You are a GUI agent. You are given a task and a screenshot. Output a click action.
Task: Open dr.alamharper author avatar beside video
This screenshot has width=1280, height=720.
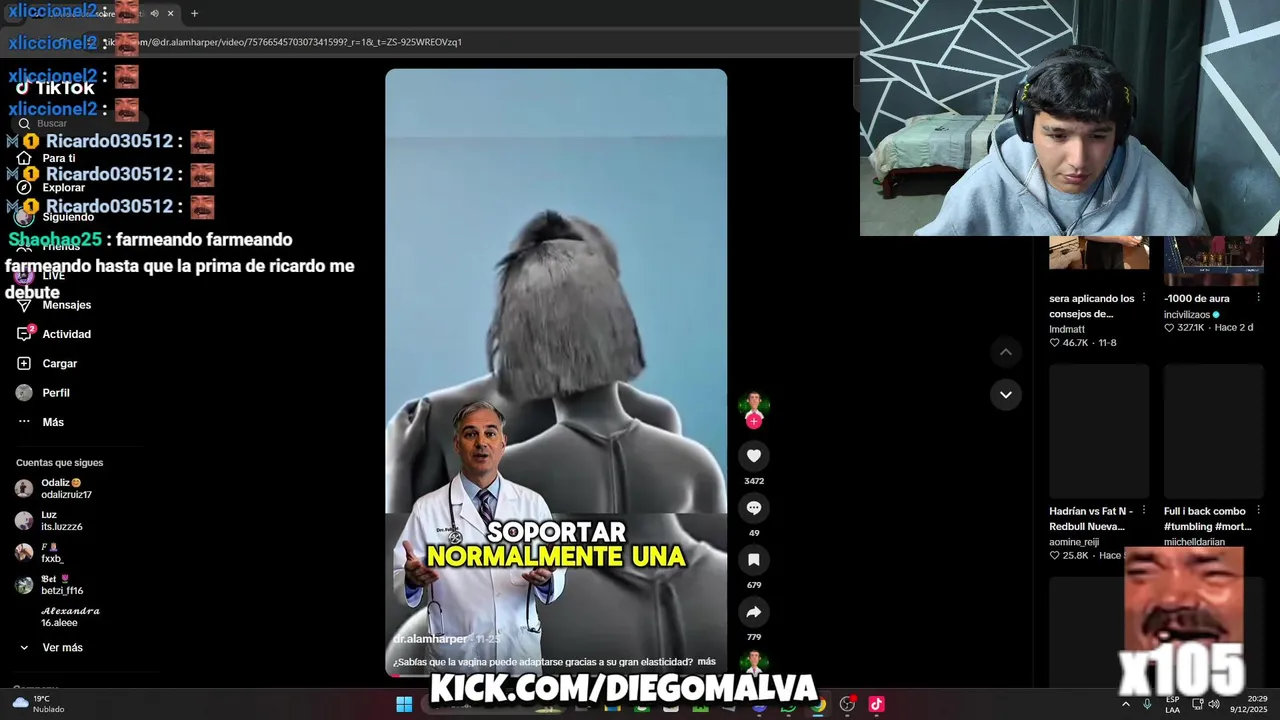click(x=754, y=406)
